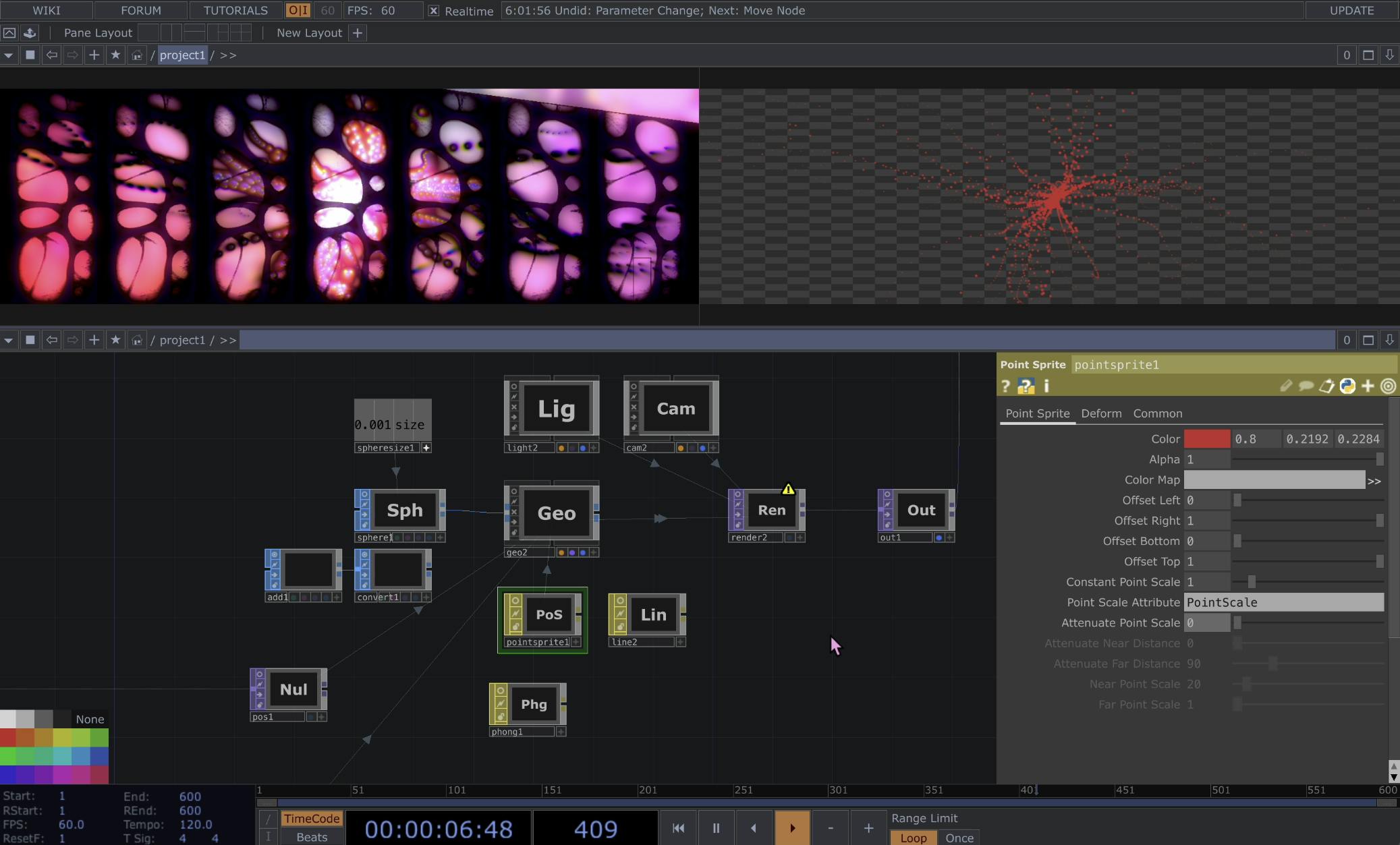Screen dimensions: 1400x845
Task: Open the TUTORIALS link
Action: [x=235, y=10]
